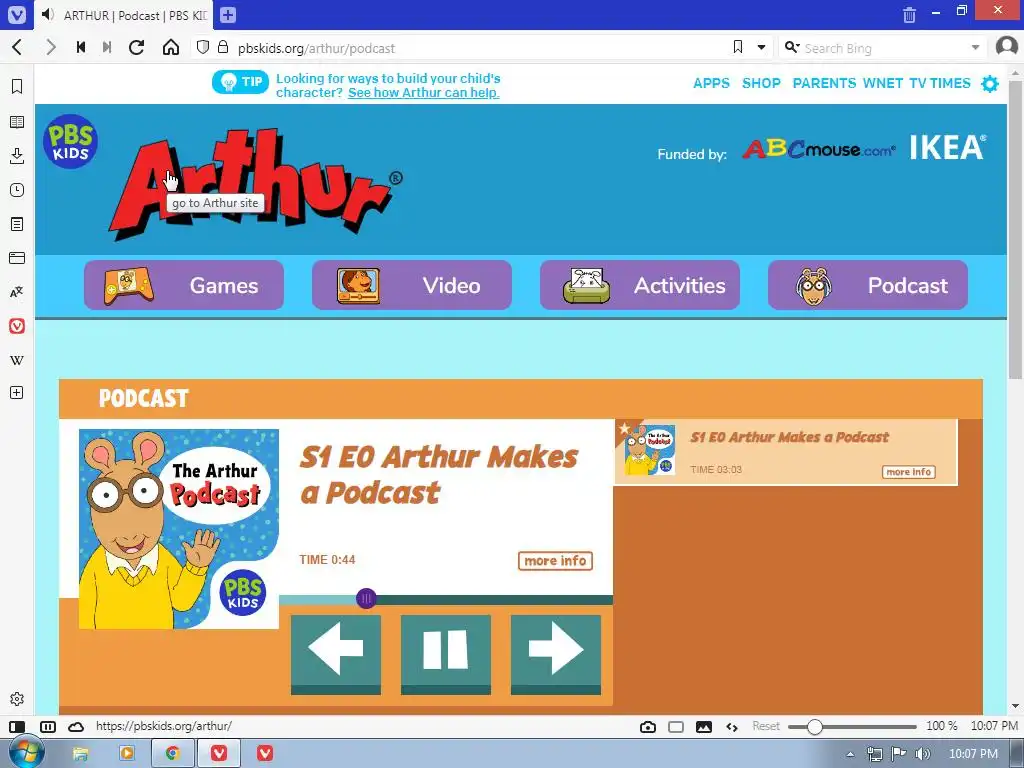
Task: Open WNET TV TIMES link
Action: click(917, 83)
